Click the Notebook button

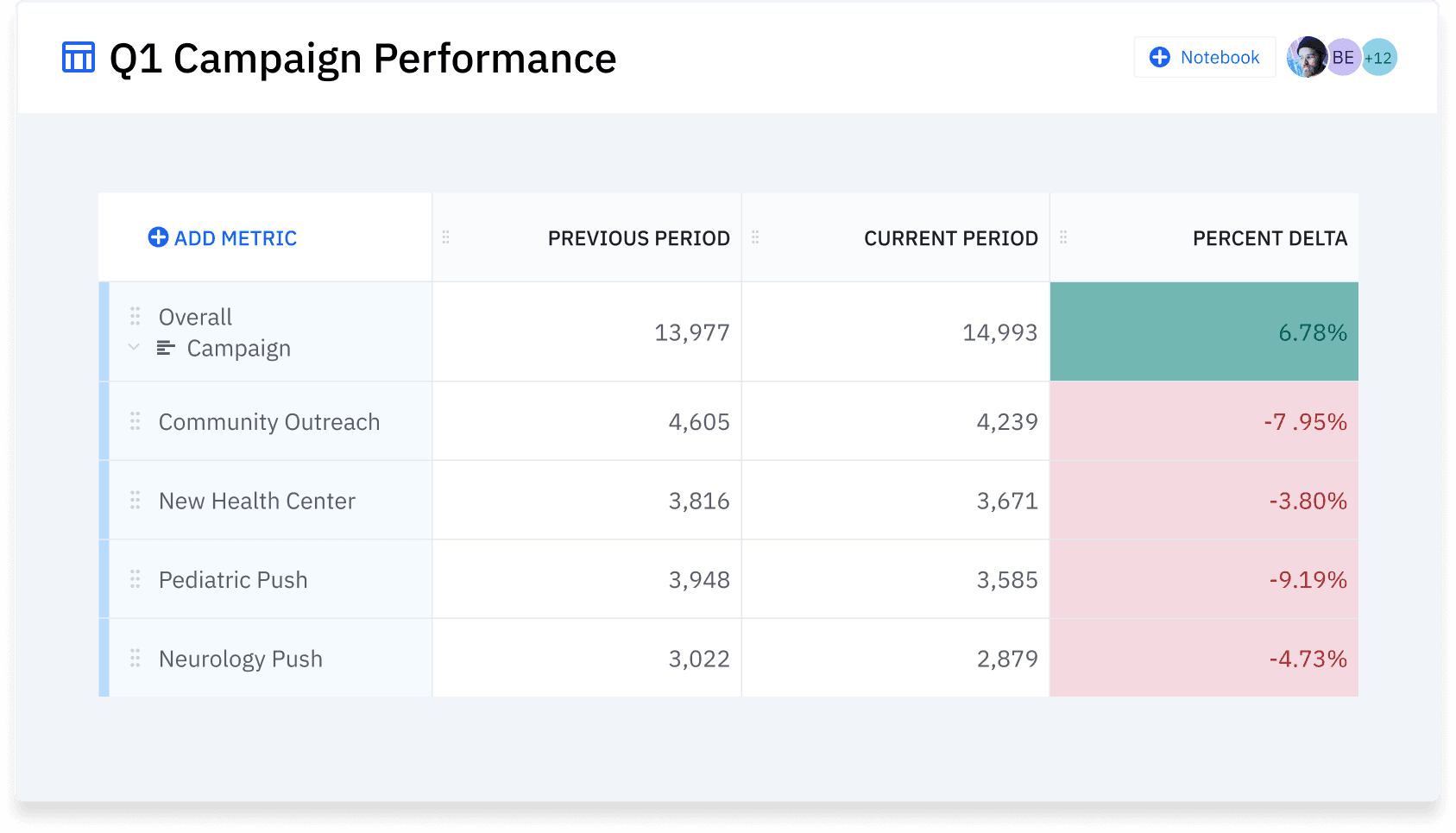click(1205, 57)
